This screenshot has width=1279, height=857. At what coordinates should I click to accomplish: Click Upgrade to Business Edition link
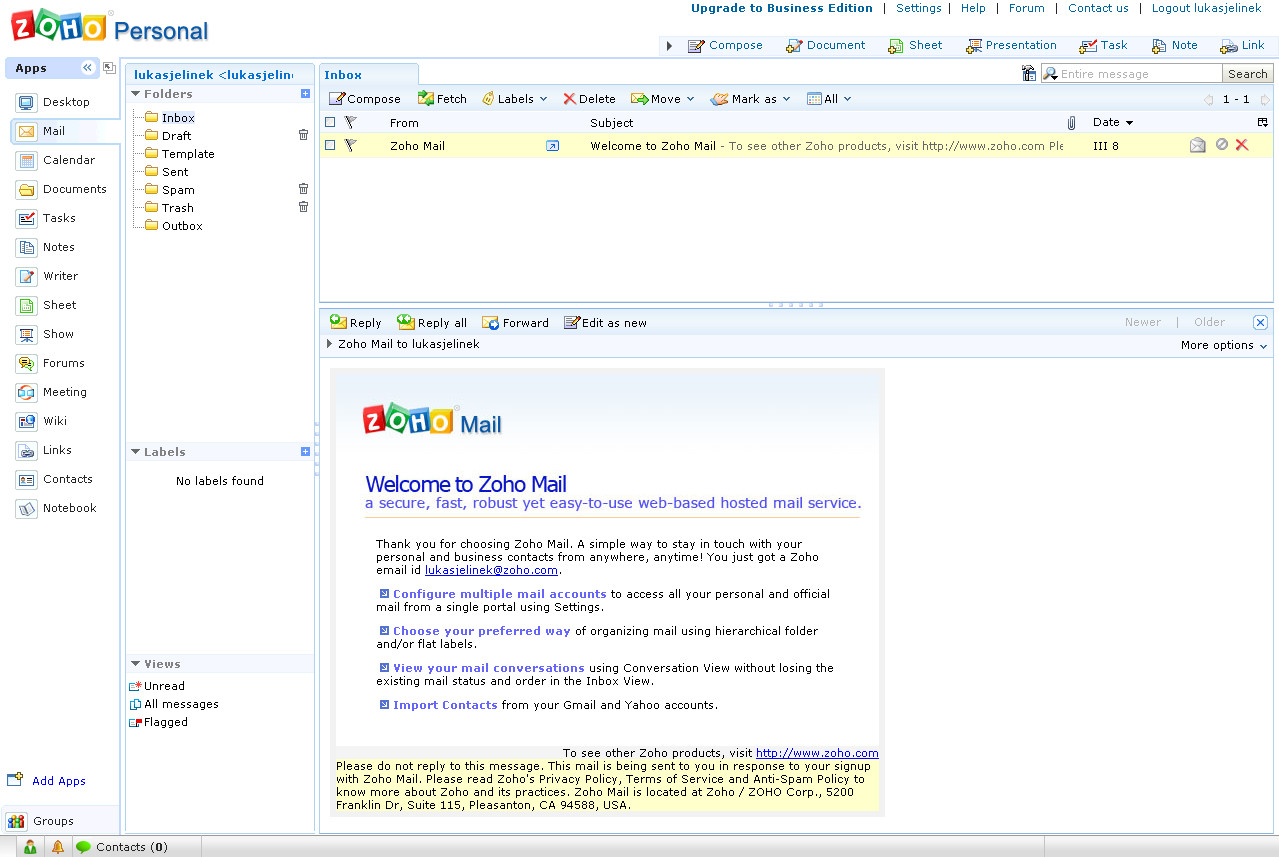coord(781,8)
